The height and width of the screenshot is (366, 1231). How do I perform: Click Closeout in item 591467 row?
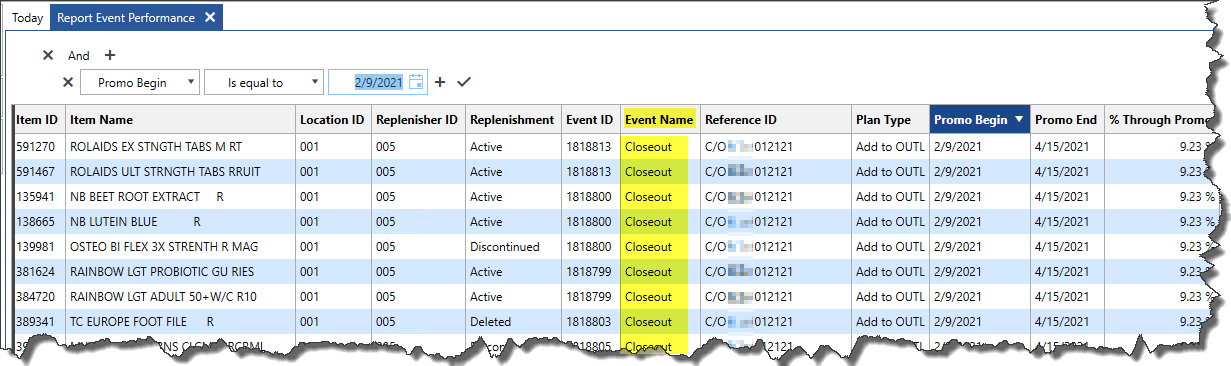click(660, 172)
